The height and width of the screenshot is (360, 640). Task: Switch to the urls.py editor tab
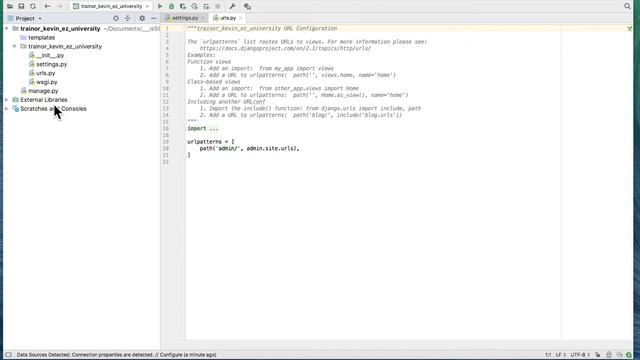(228, 18)
